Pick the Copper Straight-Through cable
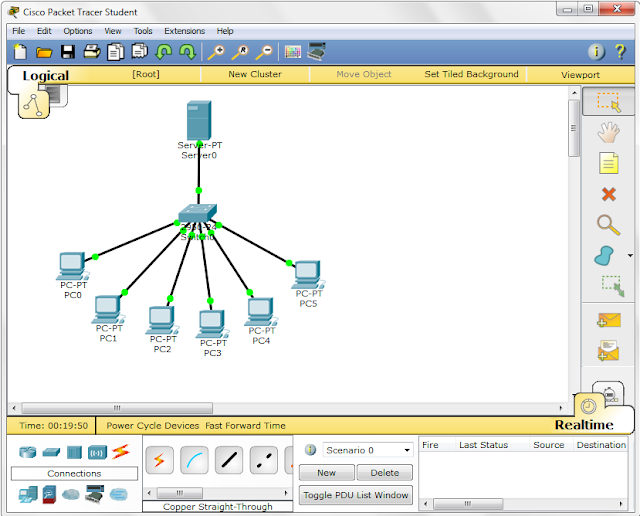 point(229,460)
